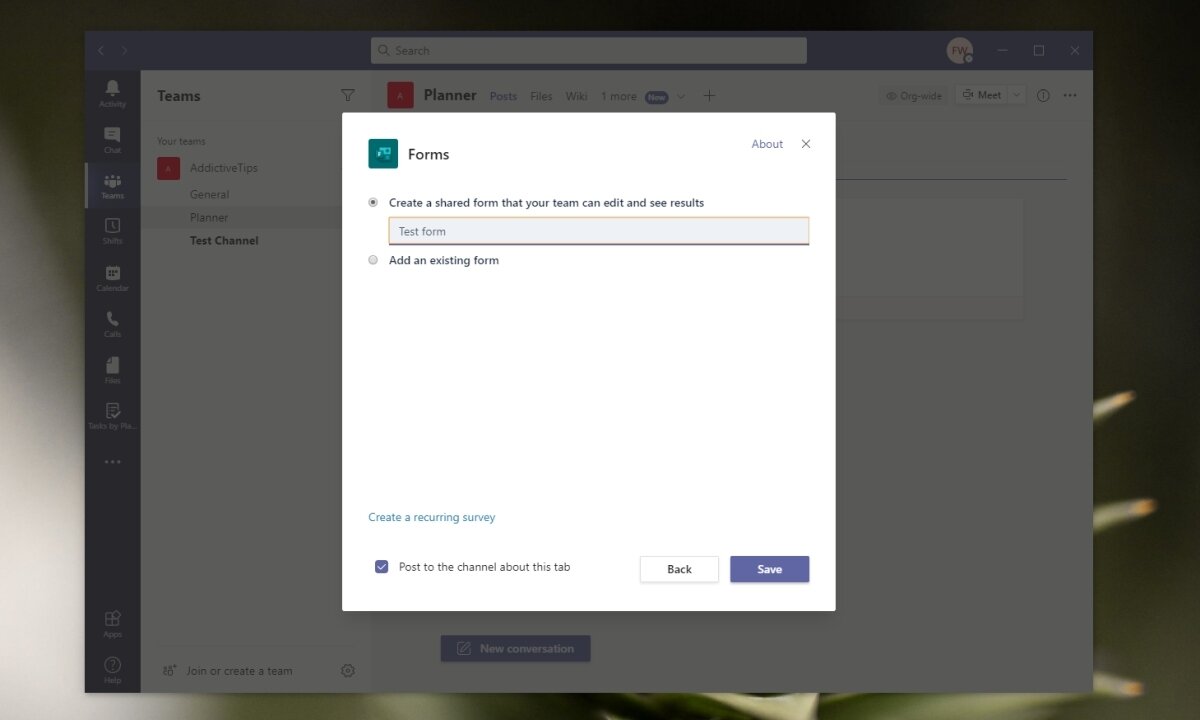The height and width of the screenshot is (720, 1200).
Task: Open channel more options menu
Action: (x=1070, y=95)
